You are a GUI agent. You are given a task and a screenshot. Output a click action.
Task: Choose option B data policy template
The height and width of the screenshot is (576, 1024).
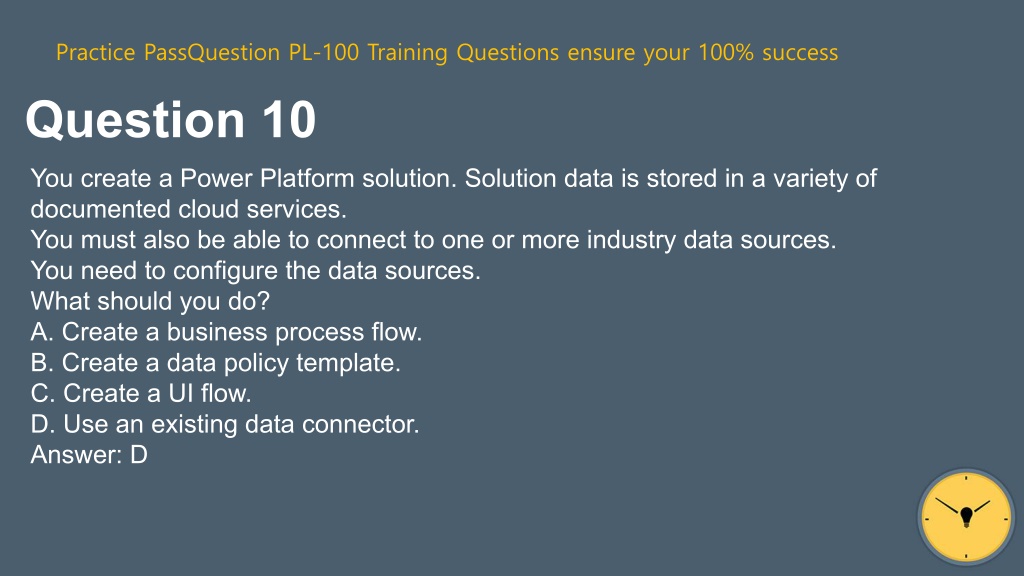tap(216, 362)
